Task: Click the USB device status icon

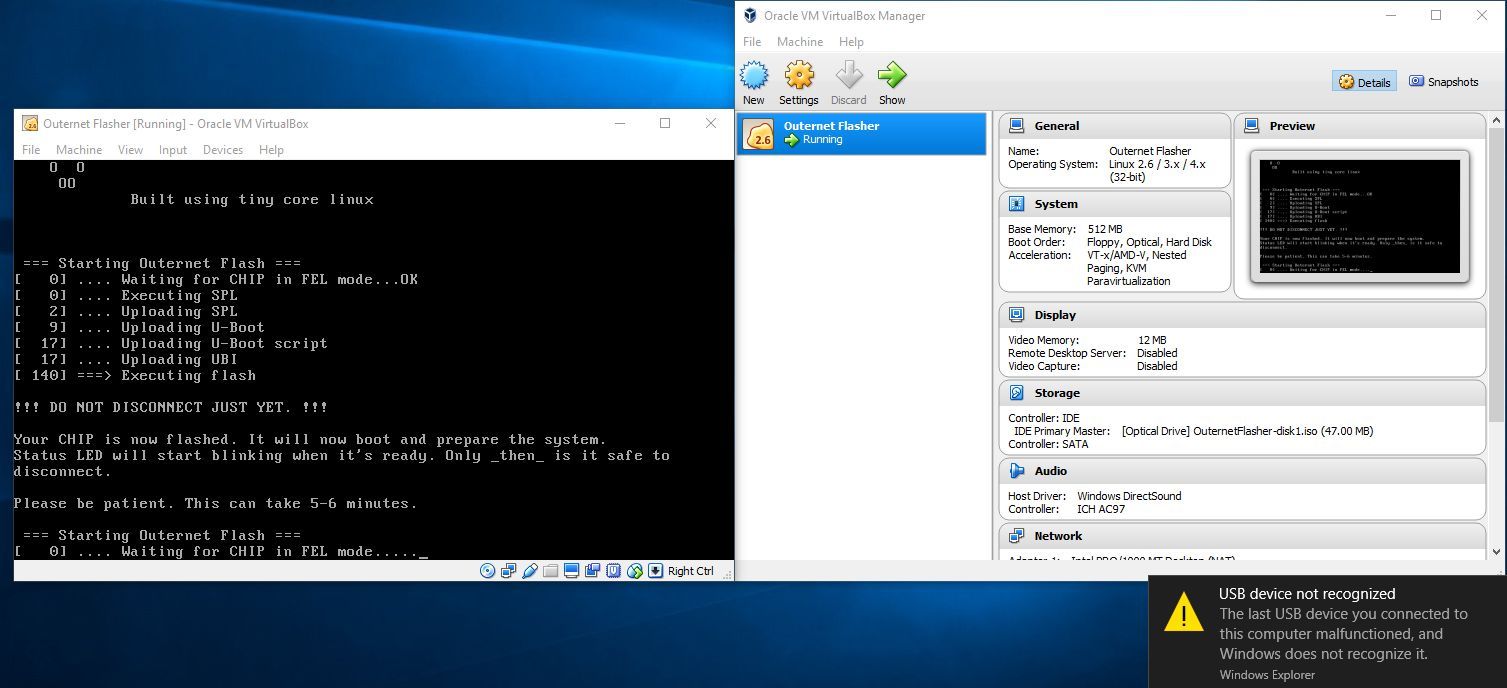Action: 530,571
